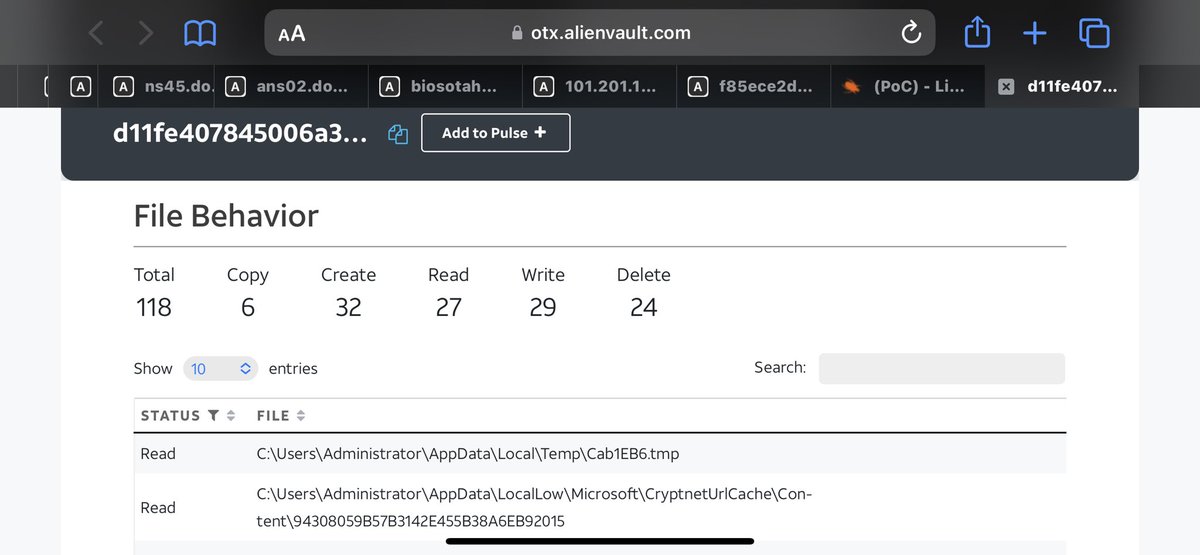Tap the otx.alienvault.com address bar

click(x=600, y=33)
